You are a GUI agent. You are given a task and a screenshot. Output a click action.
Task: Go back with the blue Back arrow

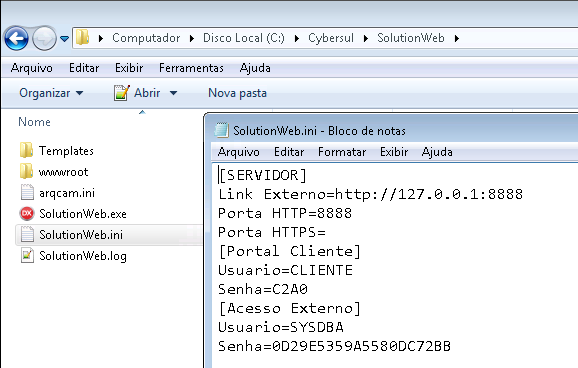(16, 38)
